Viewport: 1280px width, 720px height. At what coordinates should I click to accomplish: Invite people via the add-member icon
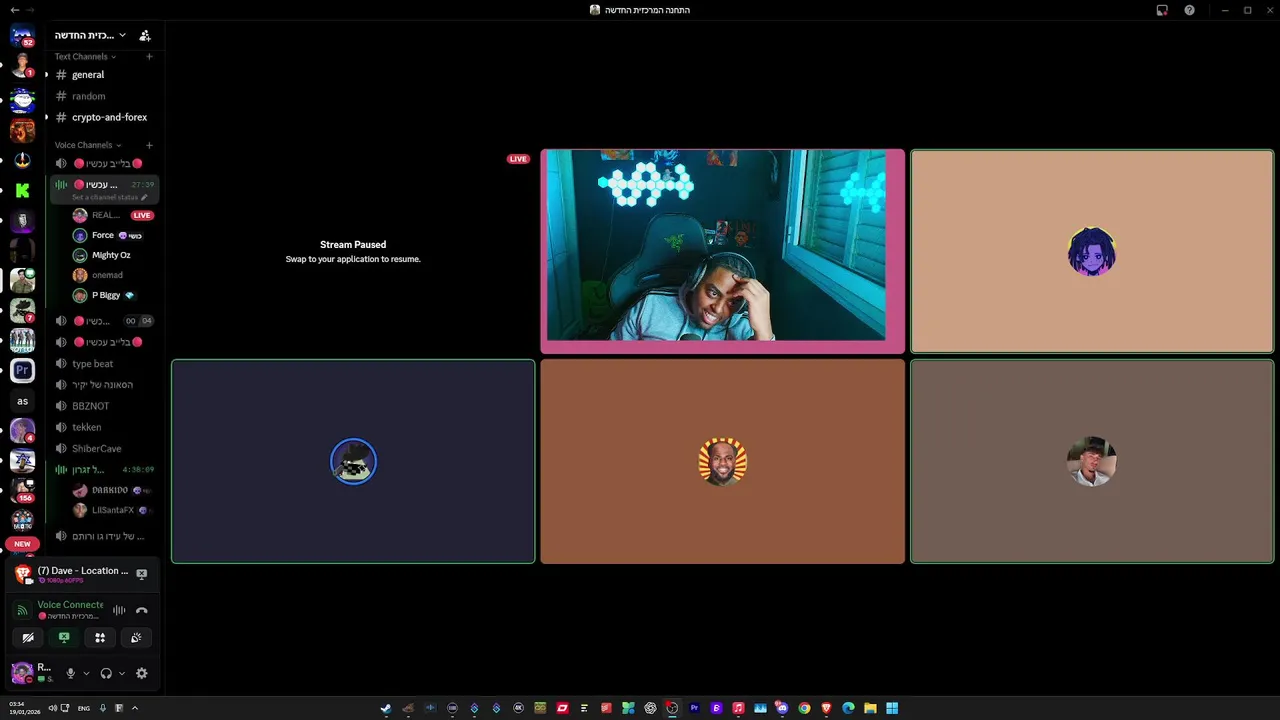coord(145,35)
